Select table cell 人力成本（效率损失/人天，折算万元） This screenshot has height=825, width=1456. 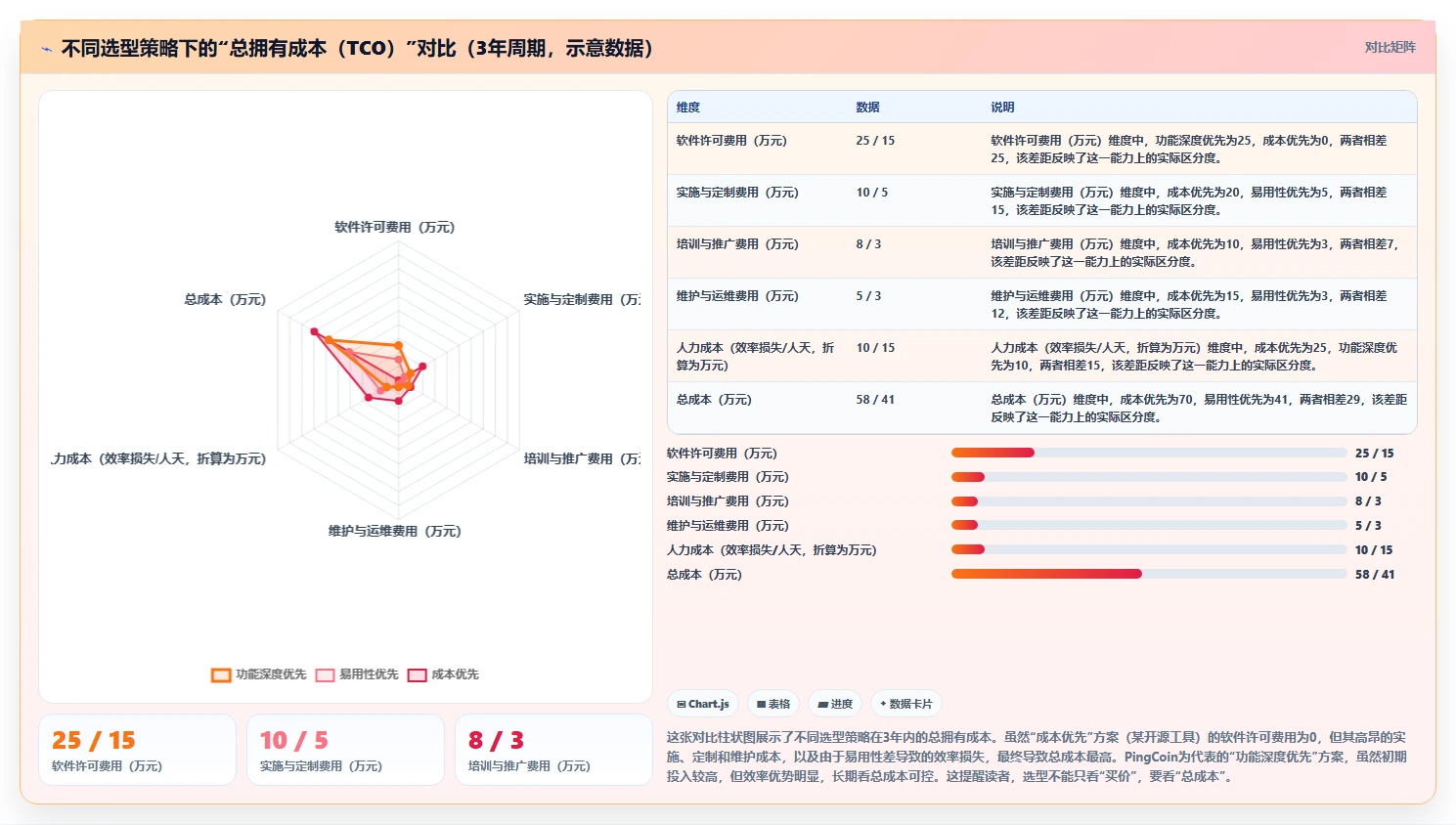click(x=756, y=356)
